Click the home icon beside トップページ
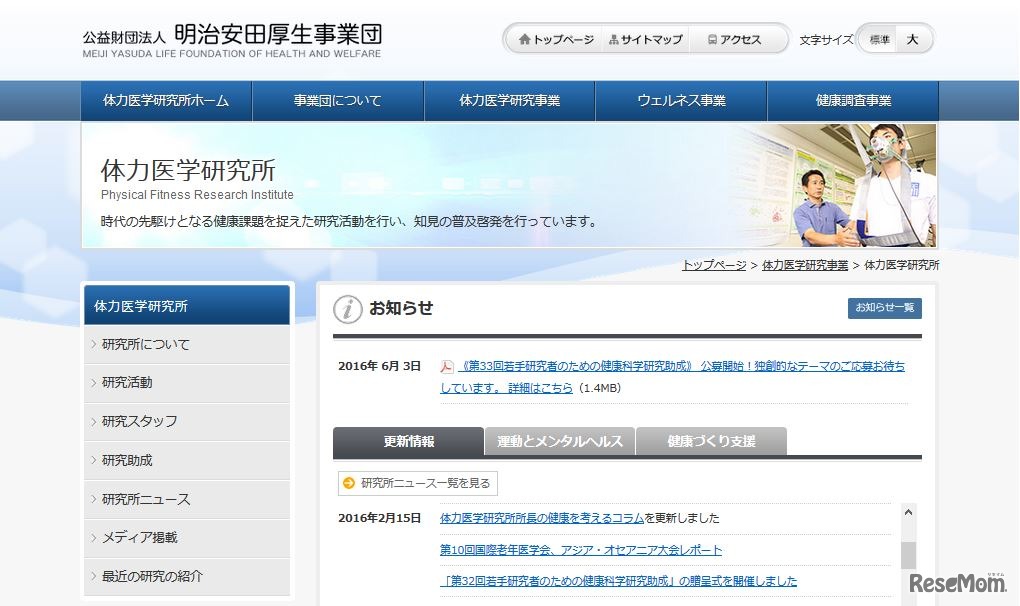The width and height of the screenshot is (1020, 606). tap(527, 39)
